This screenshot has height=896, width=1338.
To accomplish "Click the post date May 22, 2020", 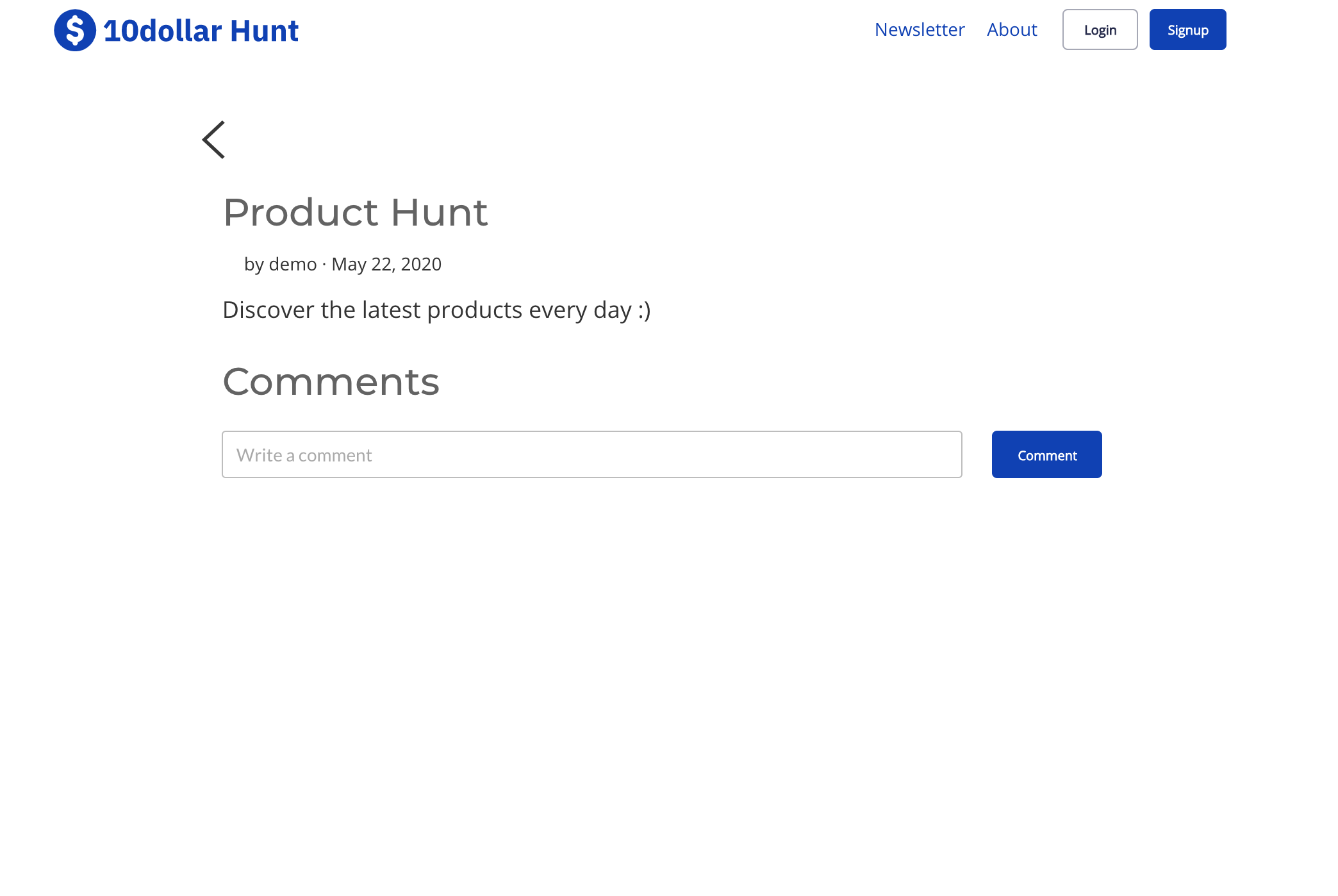I will 386,263.
